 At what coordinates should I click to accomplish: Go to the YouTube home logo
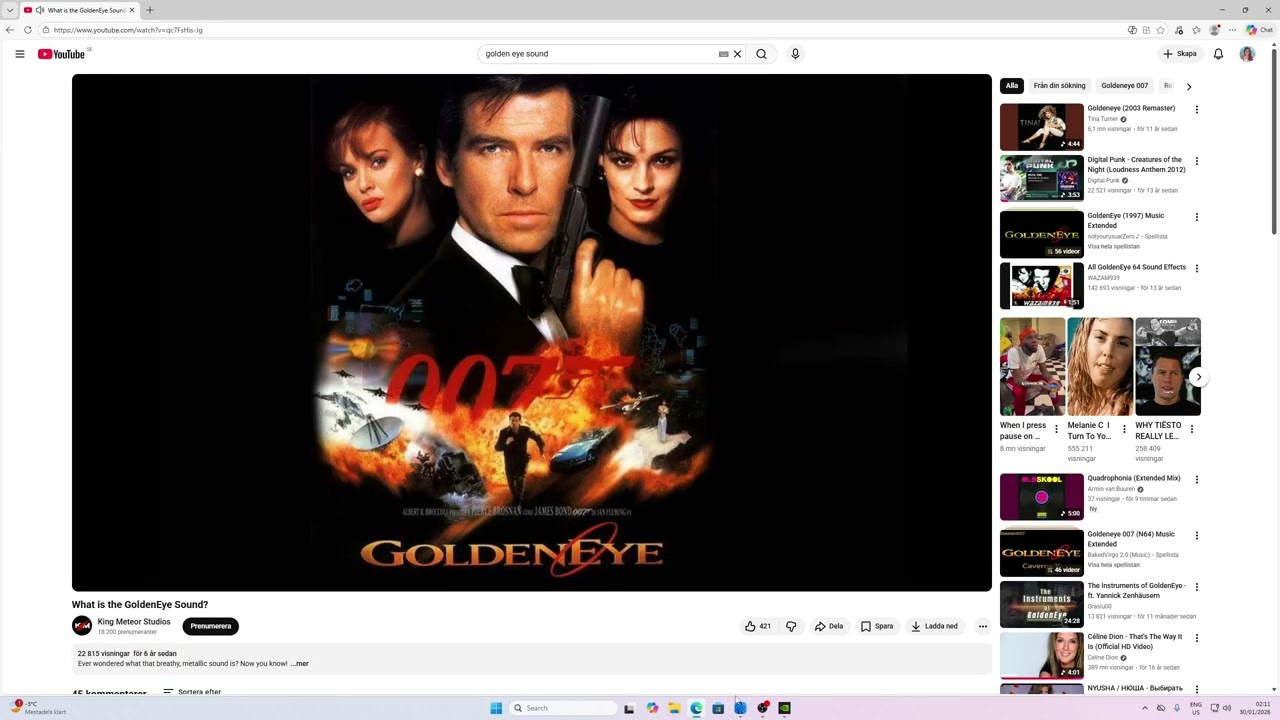tap(61, 54)
